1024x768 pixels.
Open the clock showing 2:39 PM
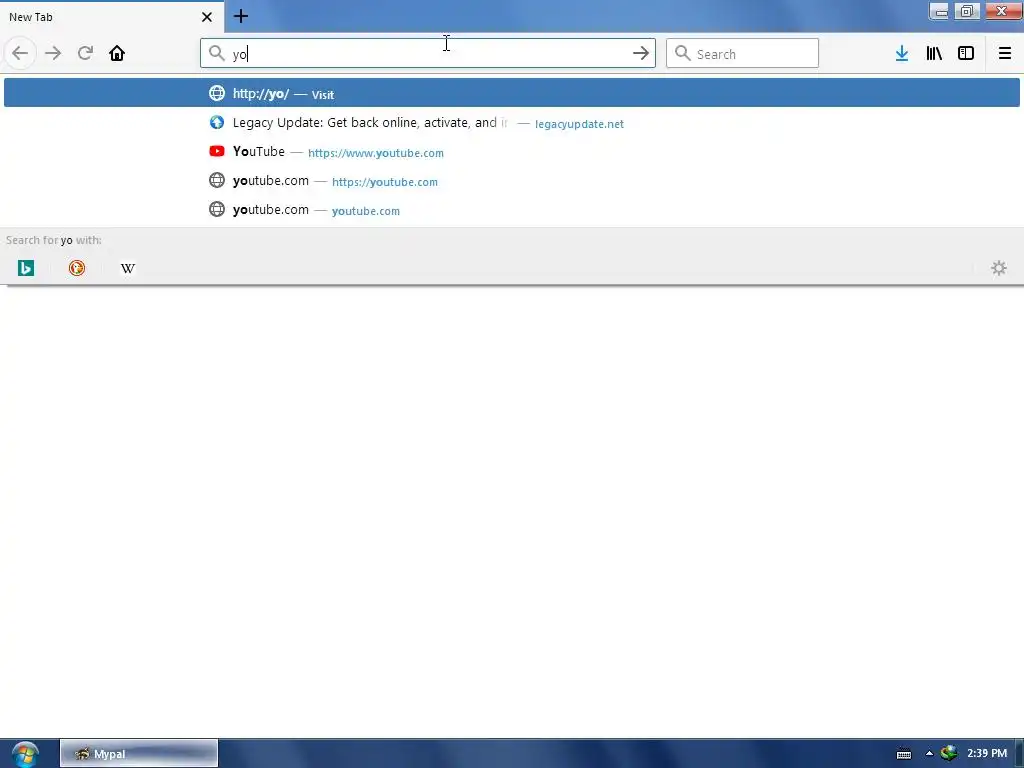click(x=987, y=753)
